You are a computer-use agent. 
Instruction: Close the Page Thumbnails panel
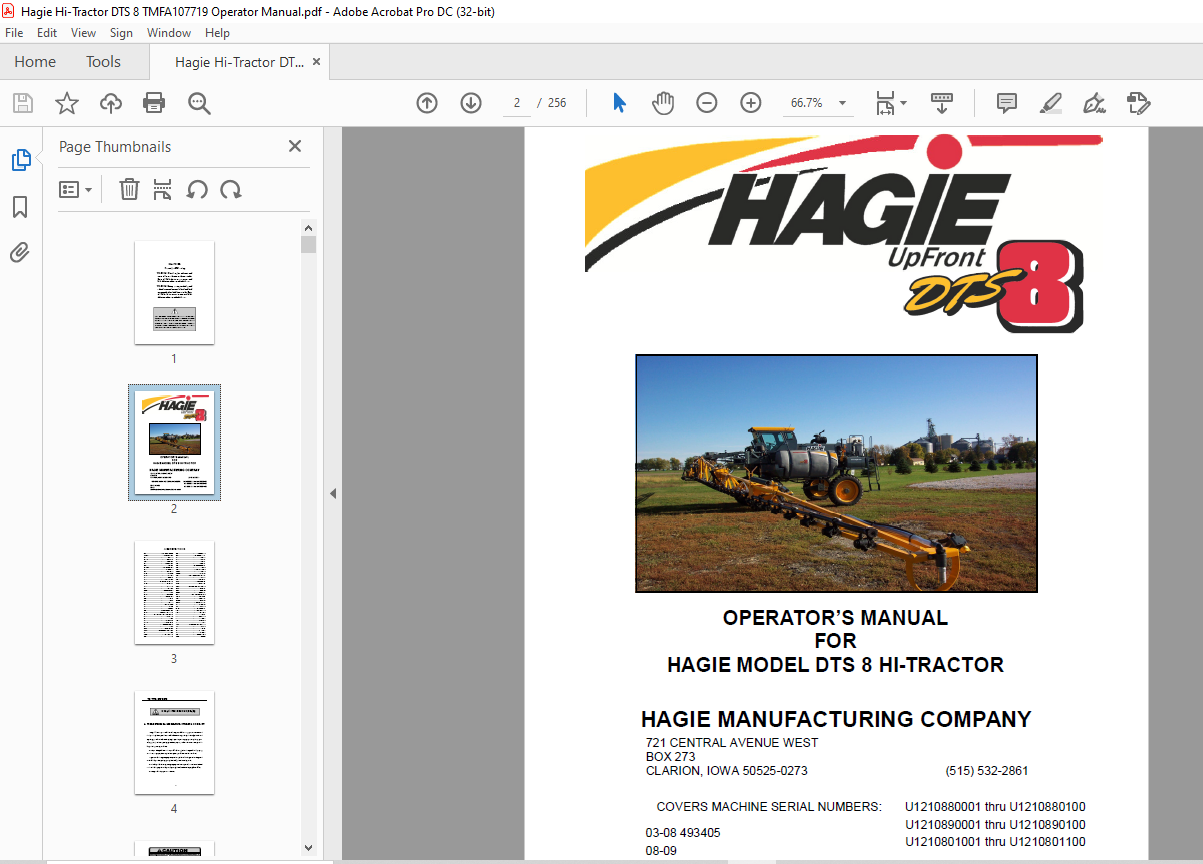(x=295, y=146)
